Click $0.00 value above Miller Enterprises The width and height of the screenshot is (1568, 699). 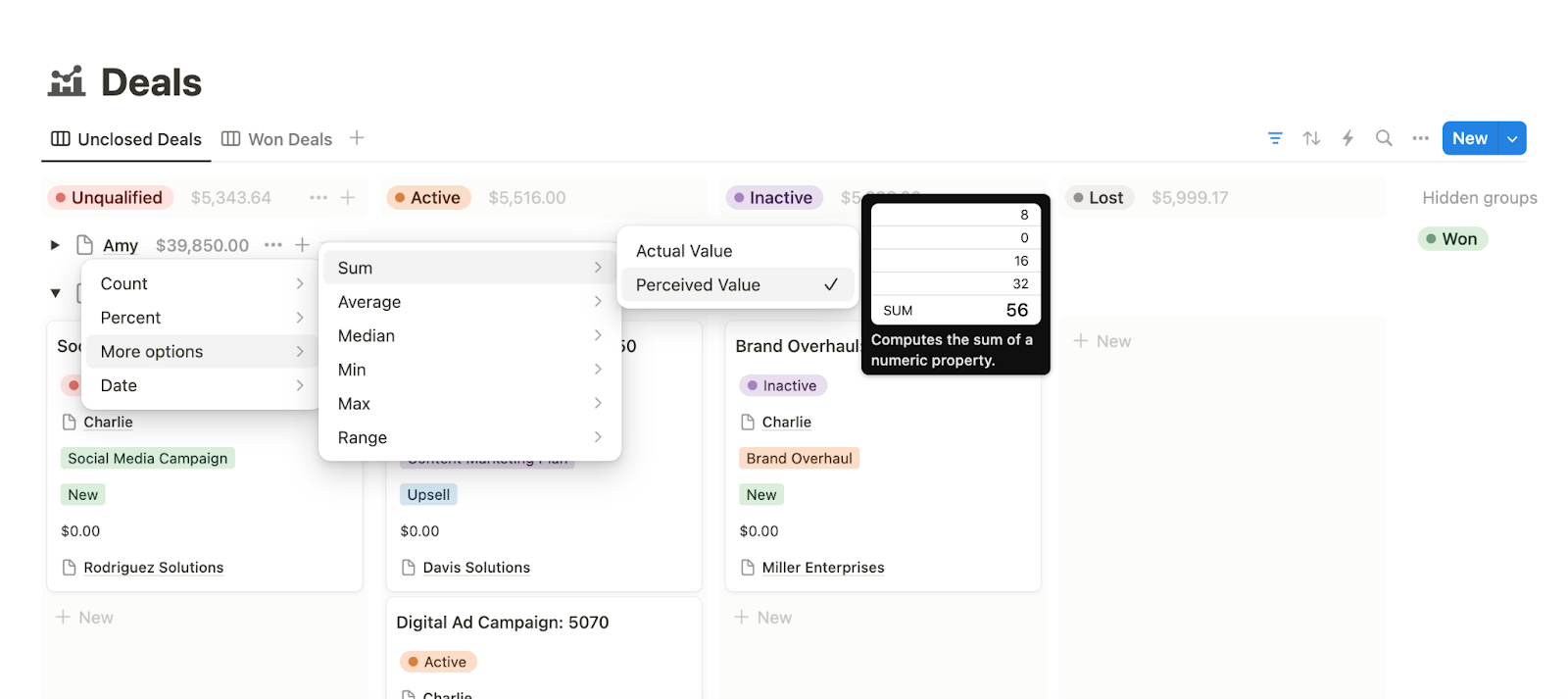(x=759, y=530)
